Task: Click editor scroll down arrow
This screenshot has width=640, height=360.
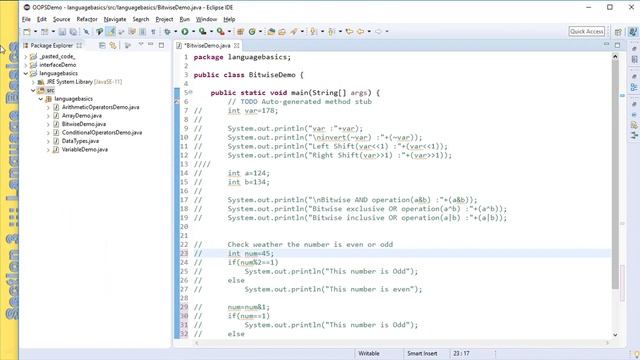Action: coord(615,335)
